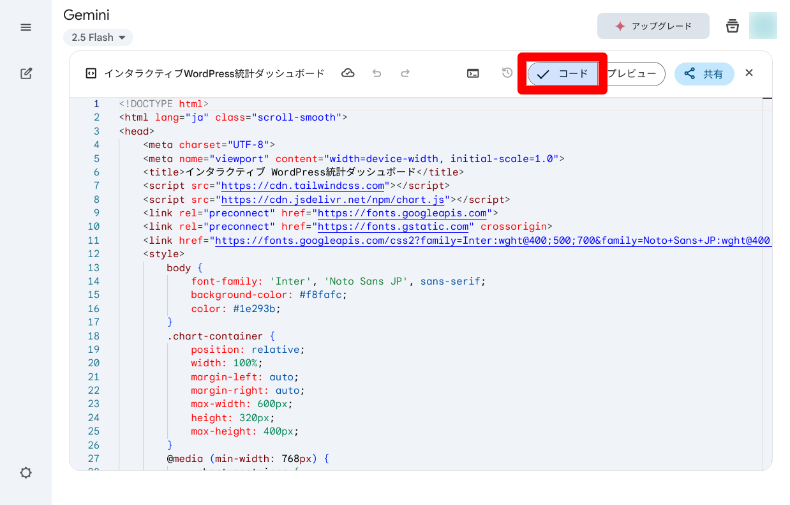Switch to the コード tab

[563, 74]
